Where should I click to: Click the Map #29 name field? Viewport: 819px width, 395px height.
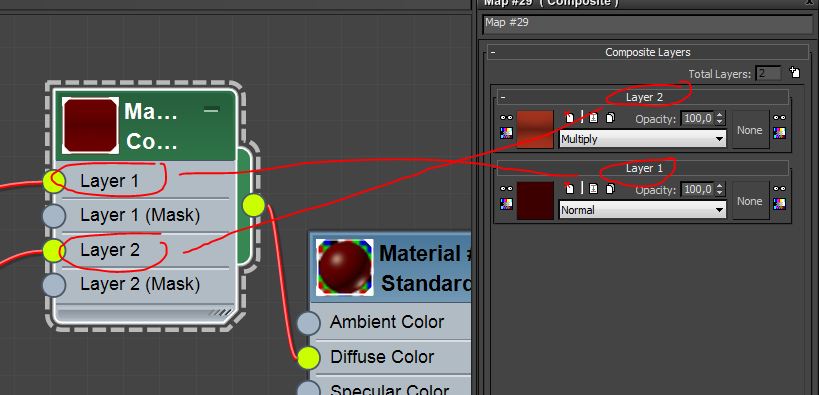pos(648,25)
